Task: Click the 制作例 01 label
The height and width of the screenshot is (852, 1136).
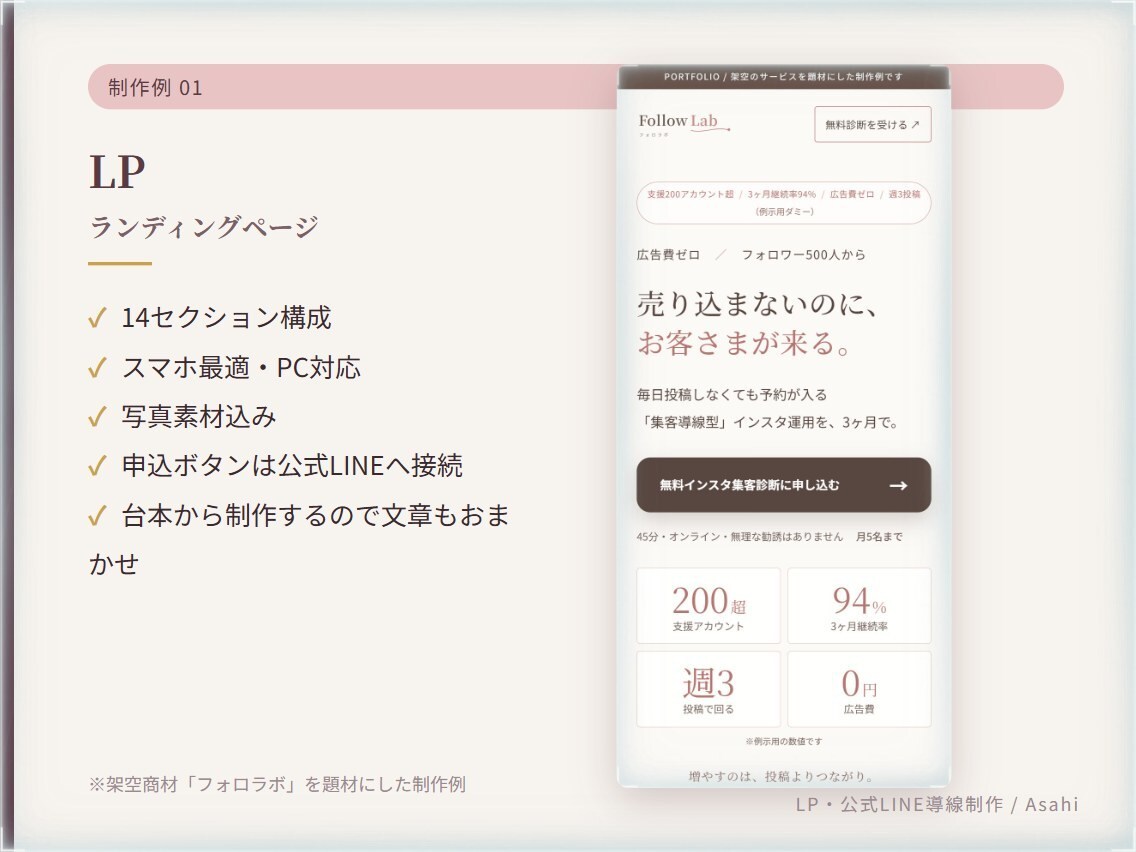Action: point(155,88)
